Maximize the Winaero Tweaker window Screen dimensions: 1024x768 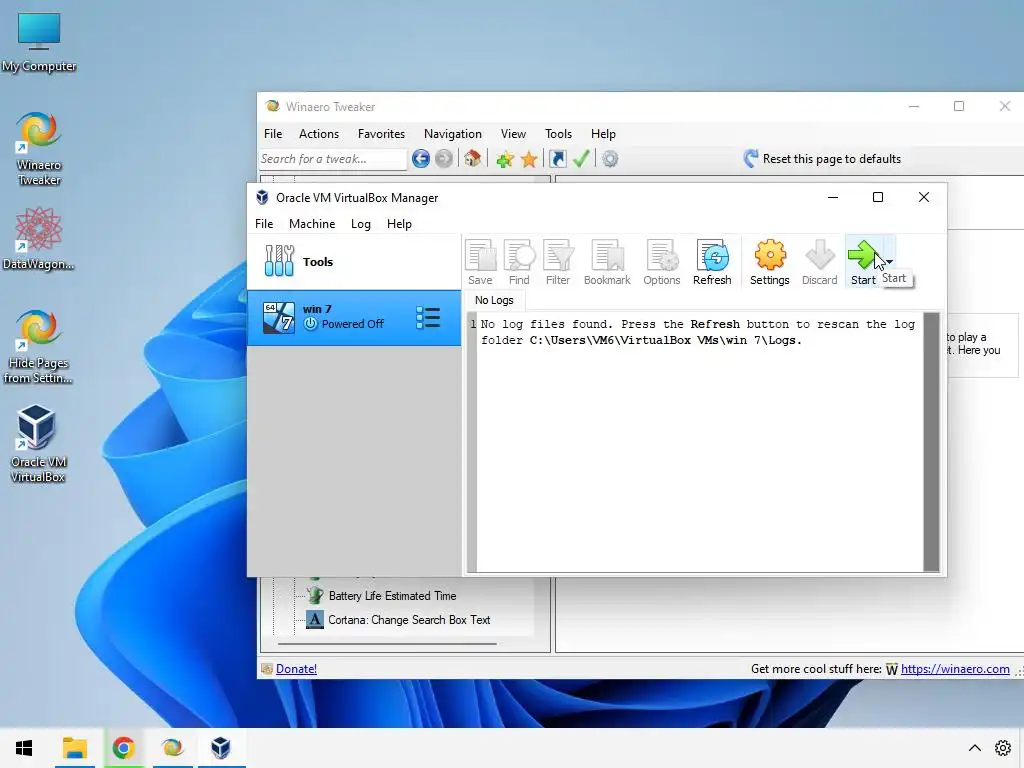point(959,106)
